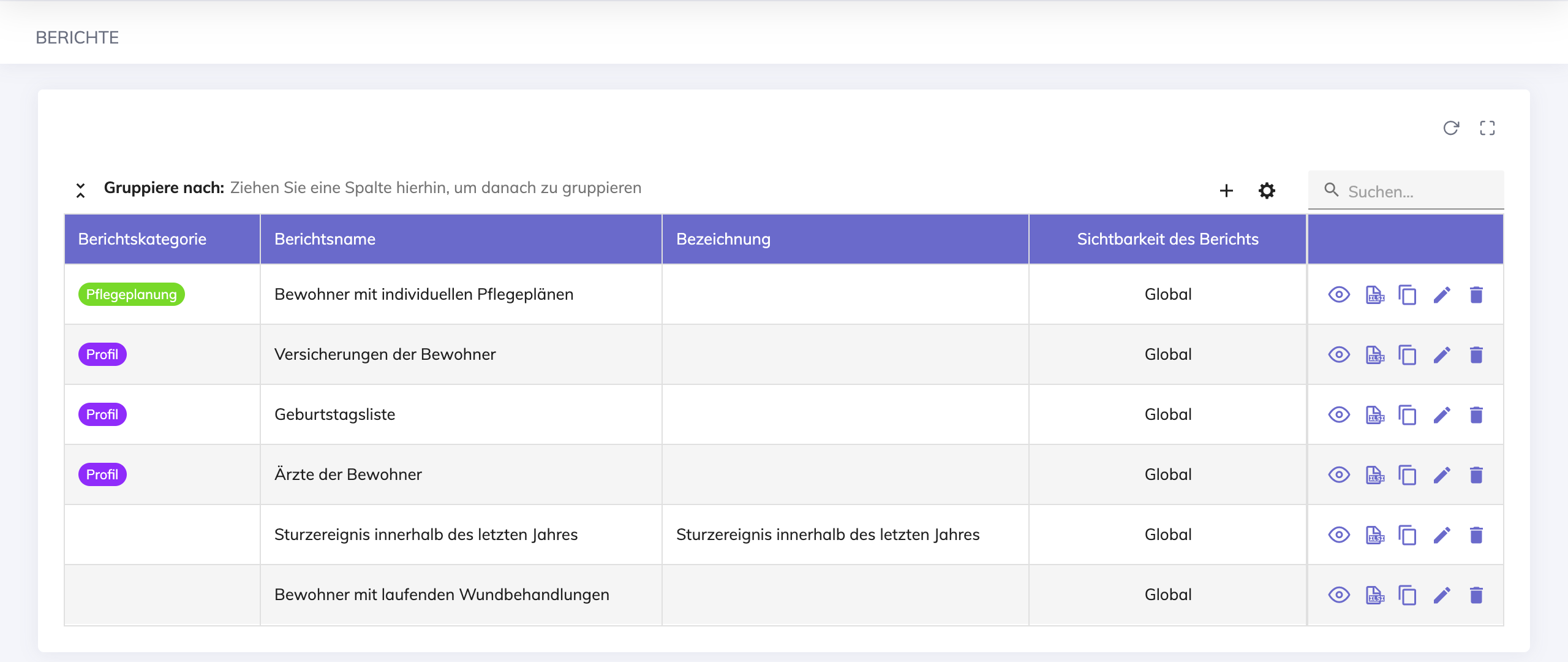Click the refresh icon above the table

(x=1451, y=128)
